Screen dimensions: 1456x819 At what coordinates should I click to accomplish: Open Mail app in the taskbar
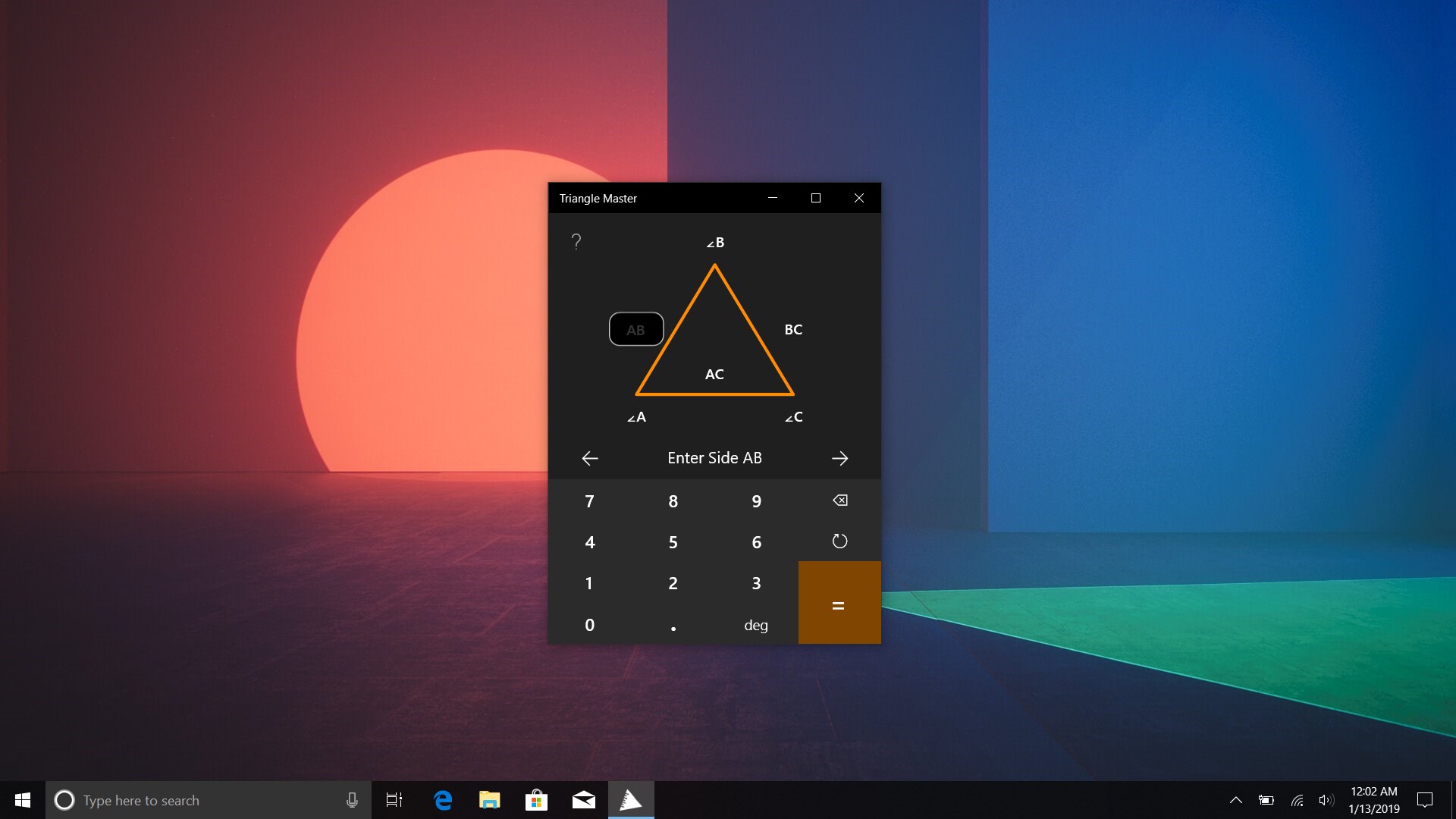583,800
